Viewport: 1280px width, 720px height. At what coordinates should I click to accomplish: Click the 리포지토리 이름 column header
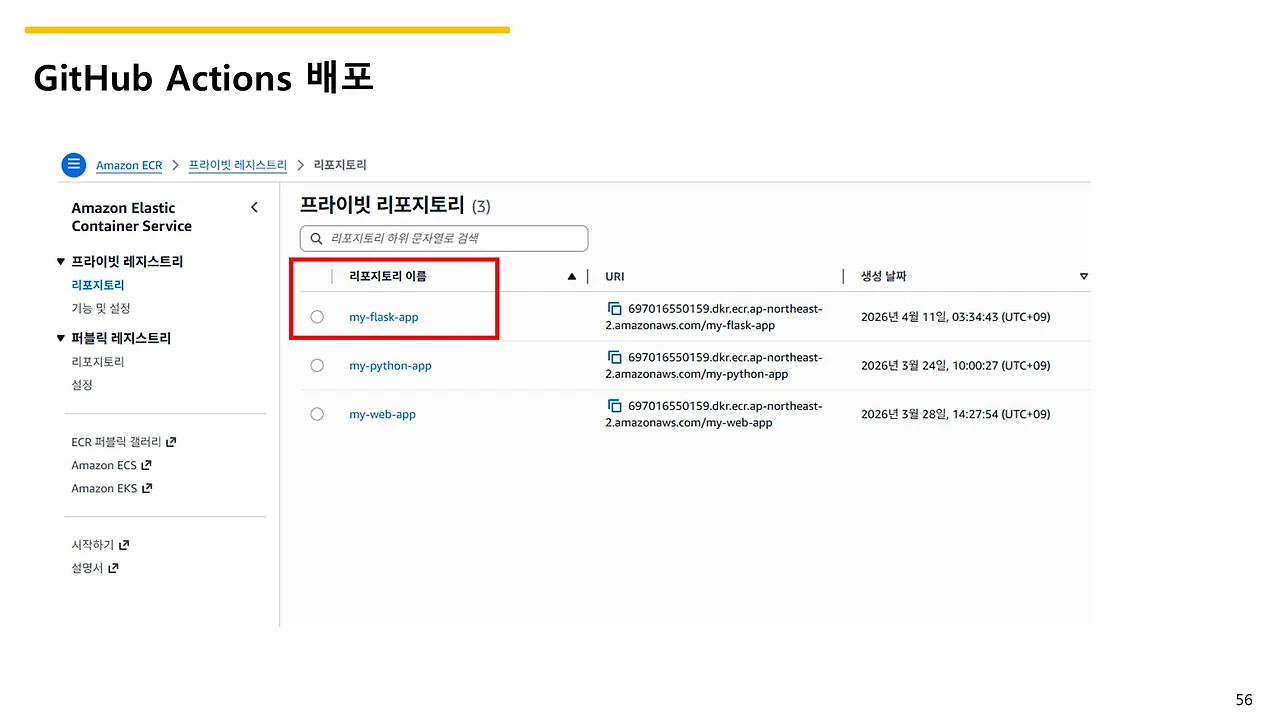(388, 277)
